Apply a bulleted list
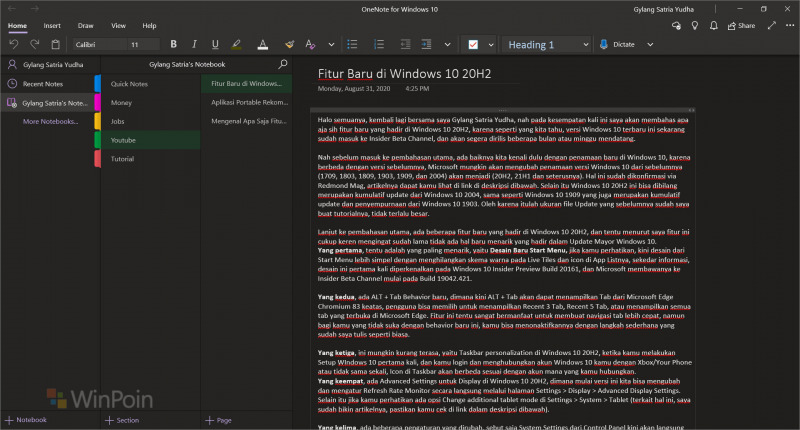The height and width of the screenshot is (430, 800). point(352,44)
